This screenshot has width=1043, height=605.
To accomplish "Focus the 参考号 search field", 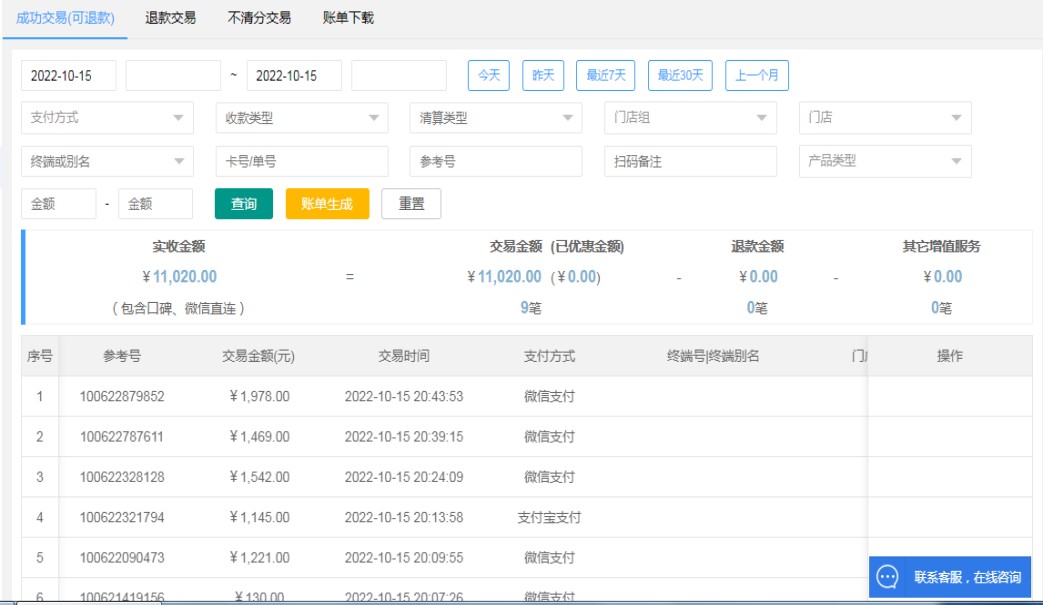I will [x=495, y=161].
